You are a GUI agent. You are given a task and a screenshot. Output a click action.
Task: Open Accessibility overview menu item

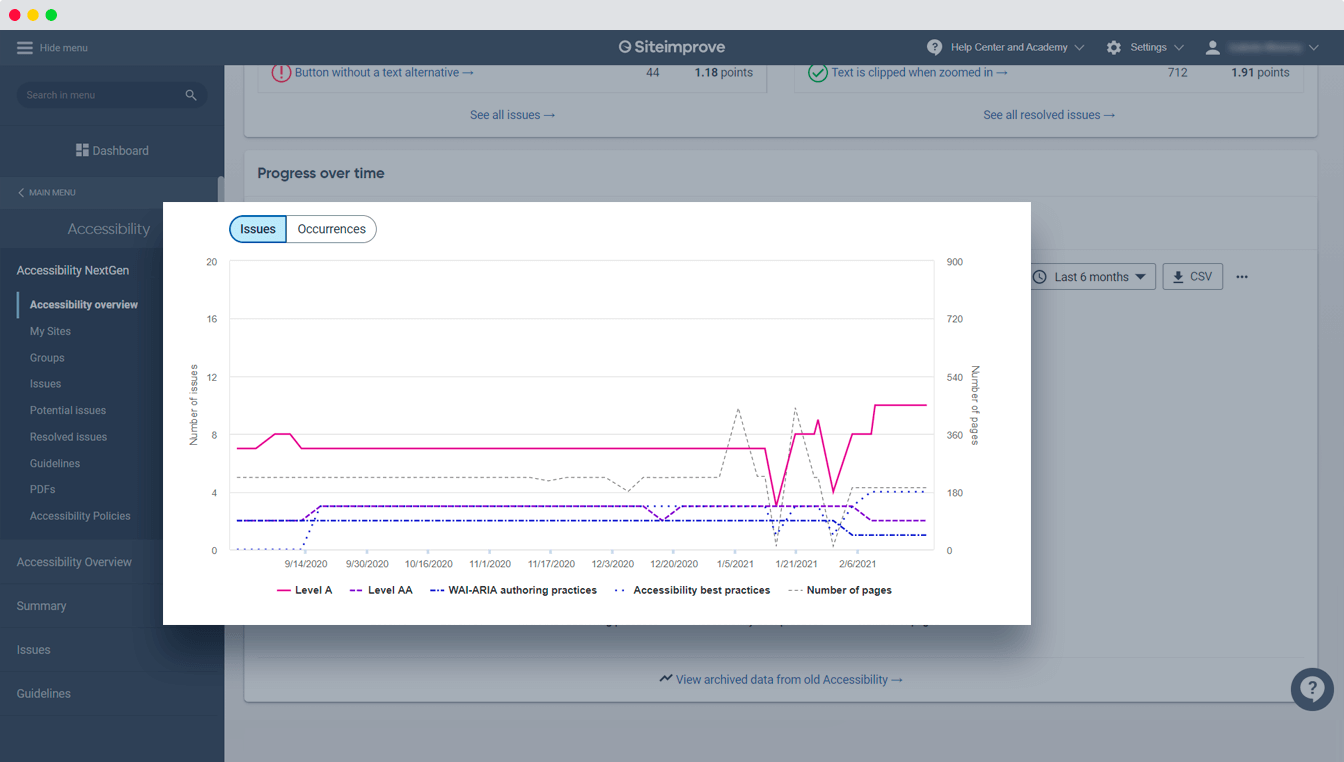tap(84, 304)
